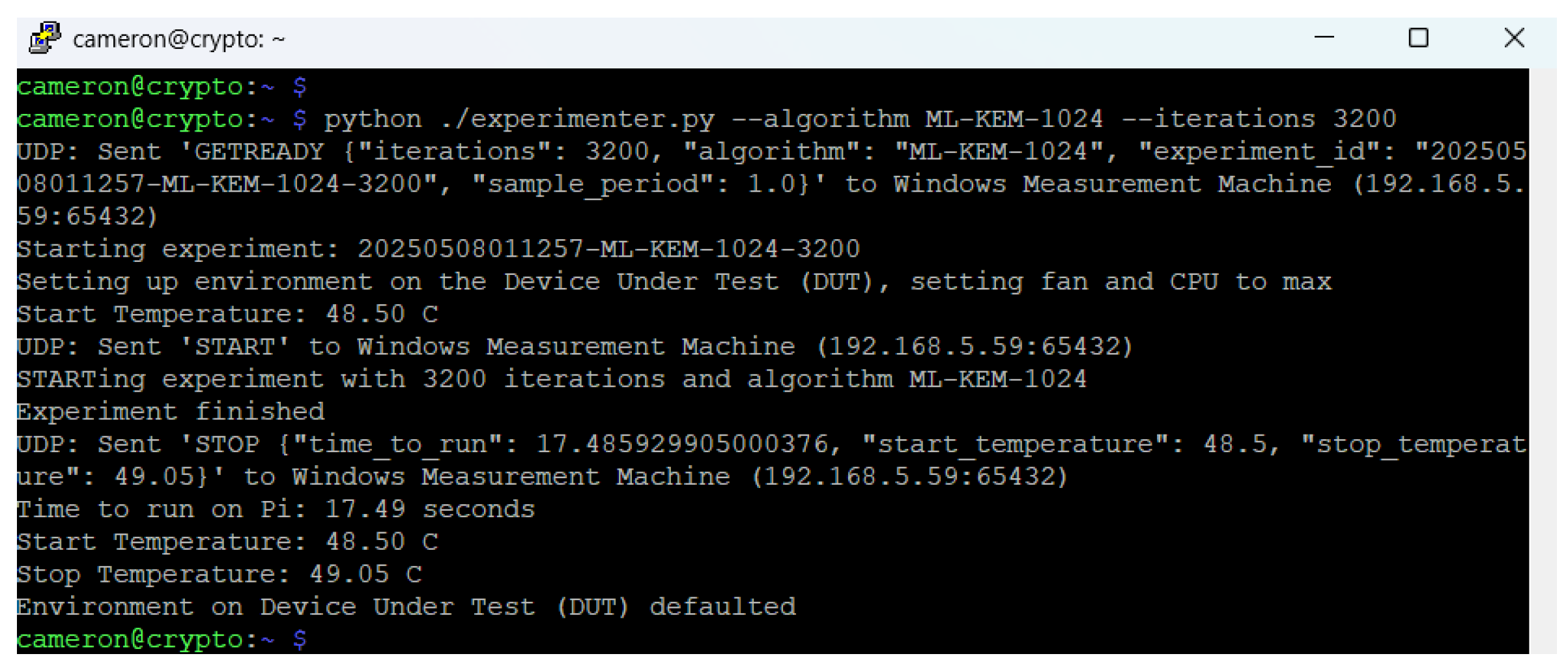
Task: Click 'Environment on Device Under Test defaulted' line
Action: pos(406,607)
